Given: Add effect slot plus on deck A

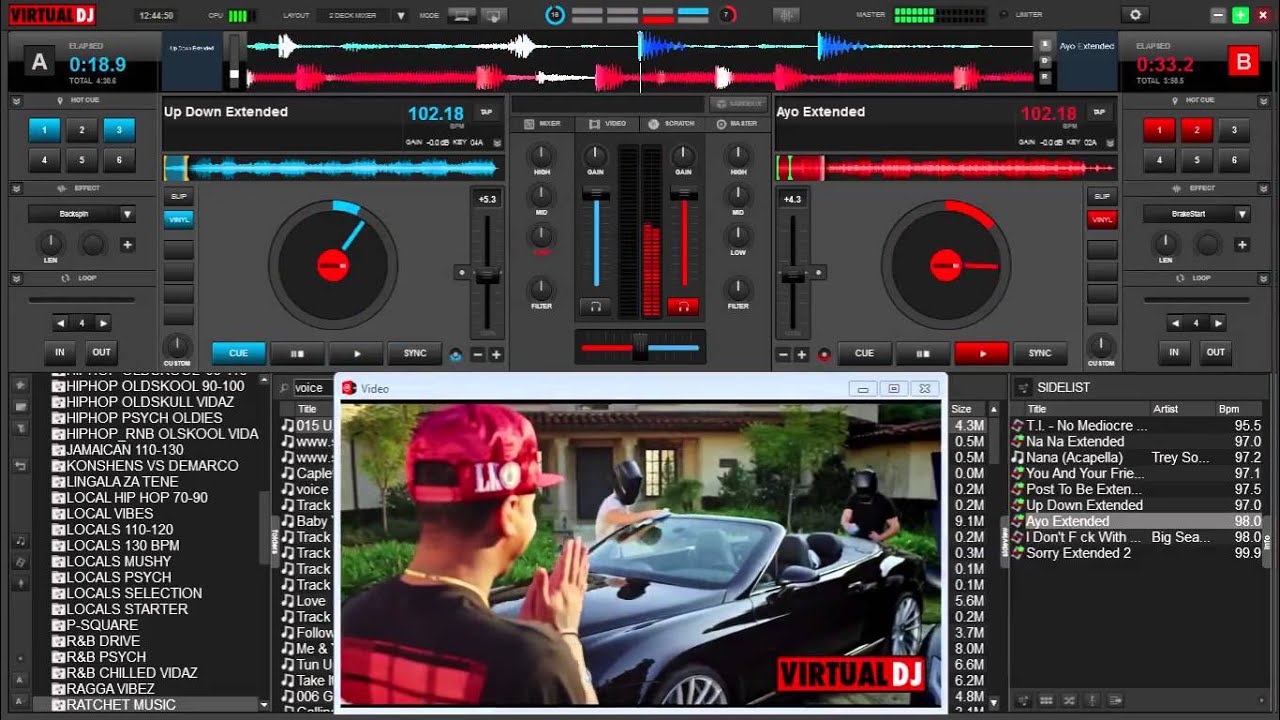Looking at the screenshot, I should click(127, 245).
